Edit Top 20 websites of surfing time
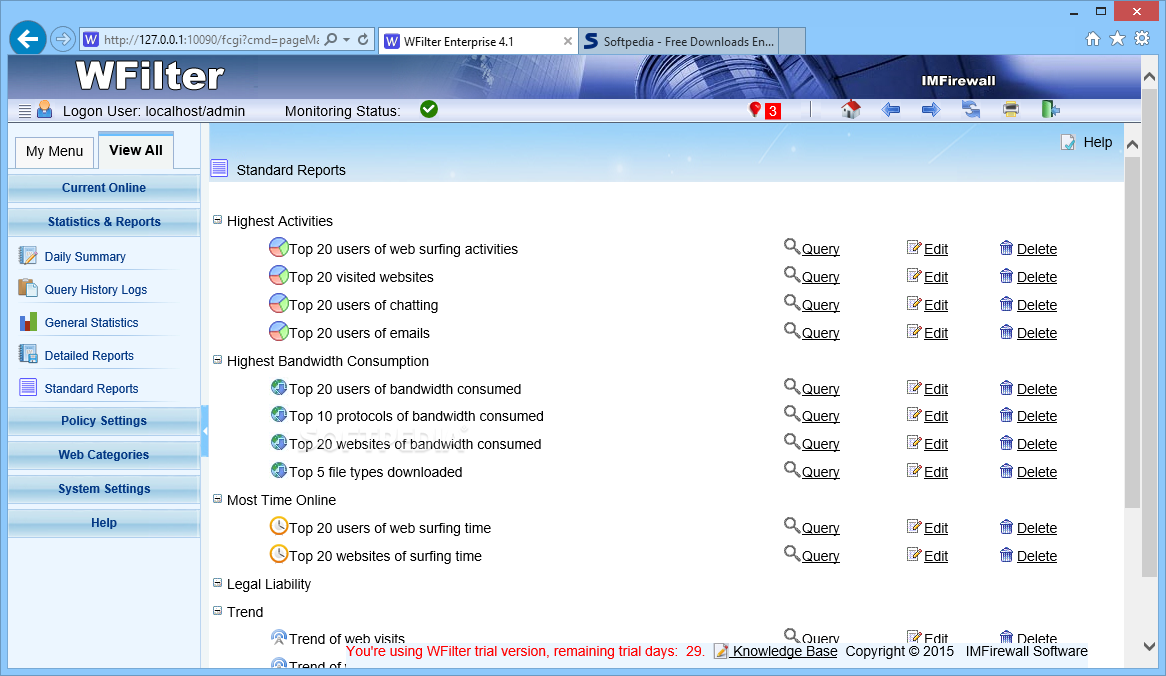The height and width of the screenshot is (676, 1166). pos(935,556)
